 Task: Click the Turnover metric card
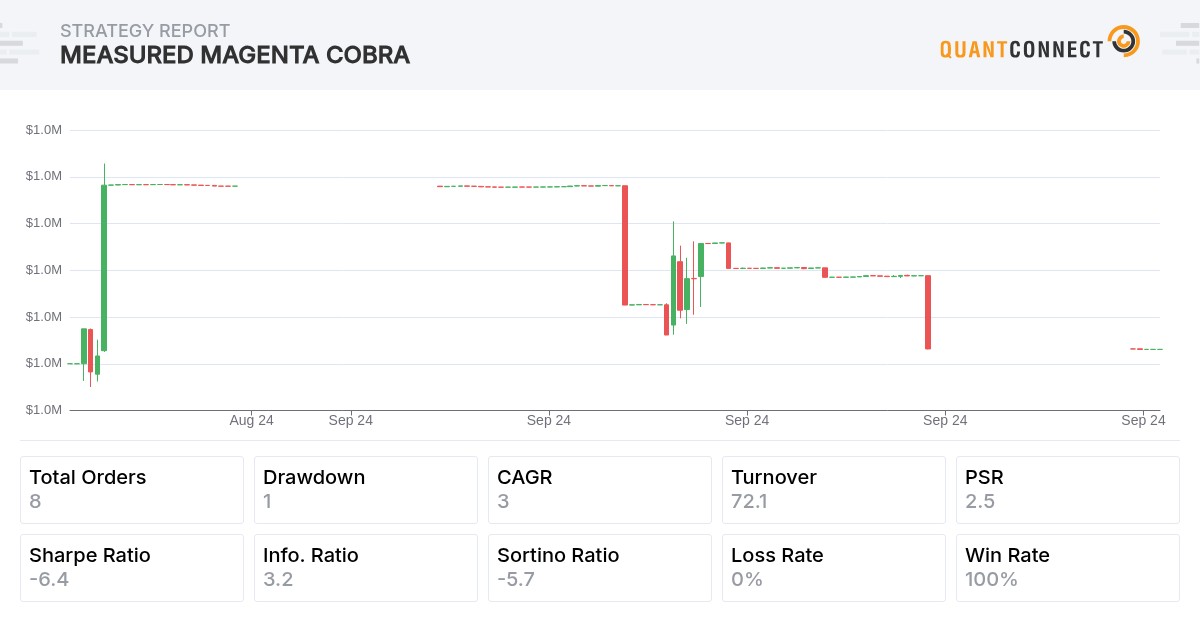[834, 490]
